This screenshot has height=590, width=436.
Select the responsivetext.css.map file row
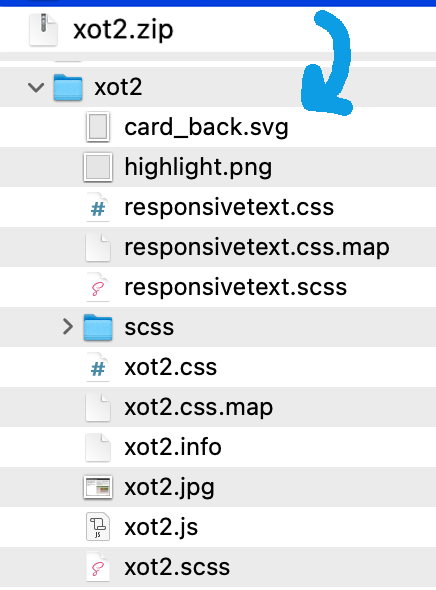point(218,247)
